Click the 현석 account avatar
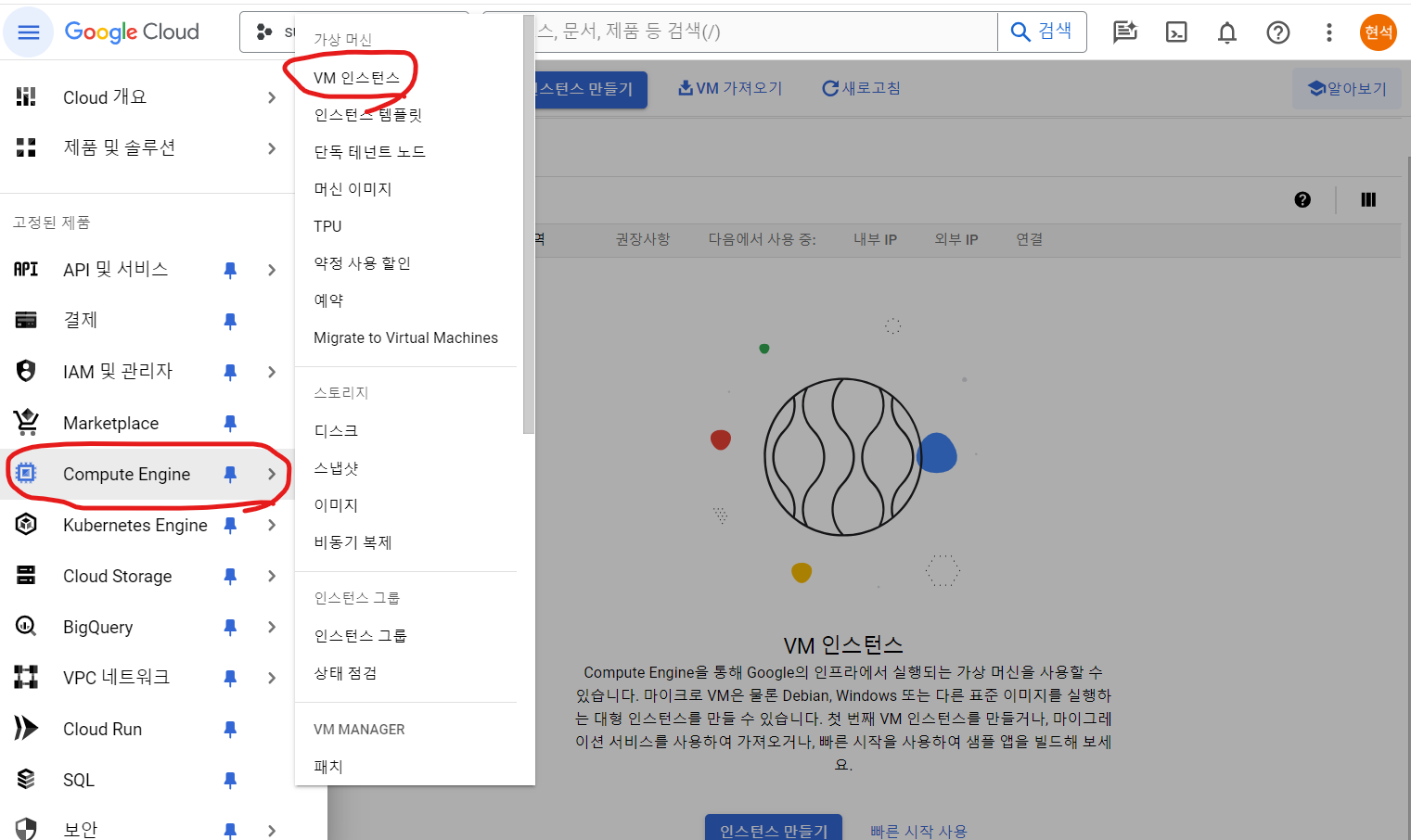 tap(1379, 32)
